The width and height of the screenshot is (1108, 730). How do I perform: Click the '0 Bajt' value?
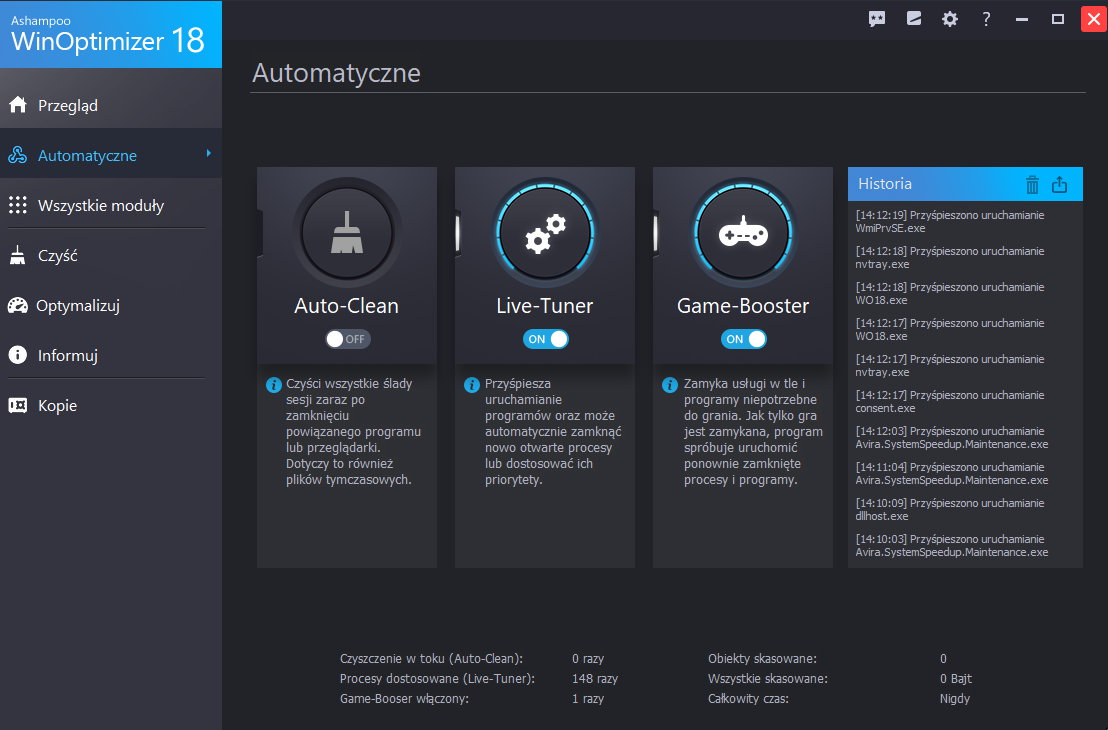tap(956, 678)
